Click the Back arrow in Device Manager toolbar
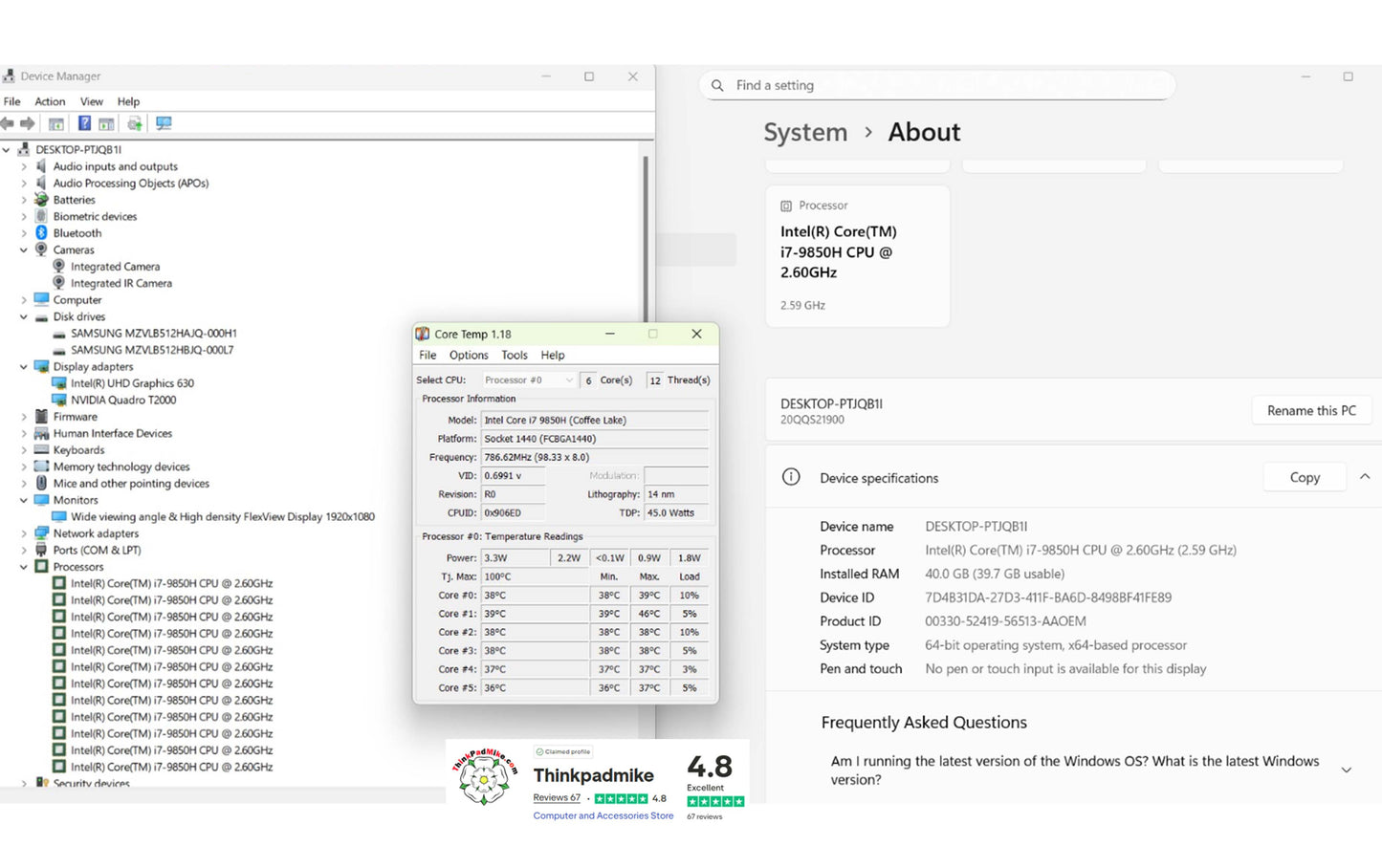The width and height of the screenshot is (1382, 868). [8, 123]
